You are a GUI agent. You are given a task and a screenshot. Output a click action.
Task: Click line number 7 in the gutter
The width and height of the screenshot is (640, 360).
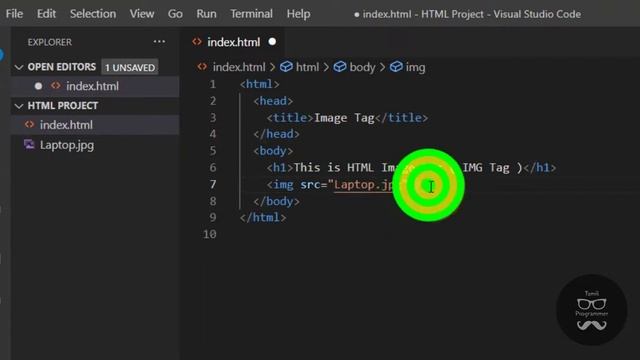(x=213, y=184)
